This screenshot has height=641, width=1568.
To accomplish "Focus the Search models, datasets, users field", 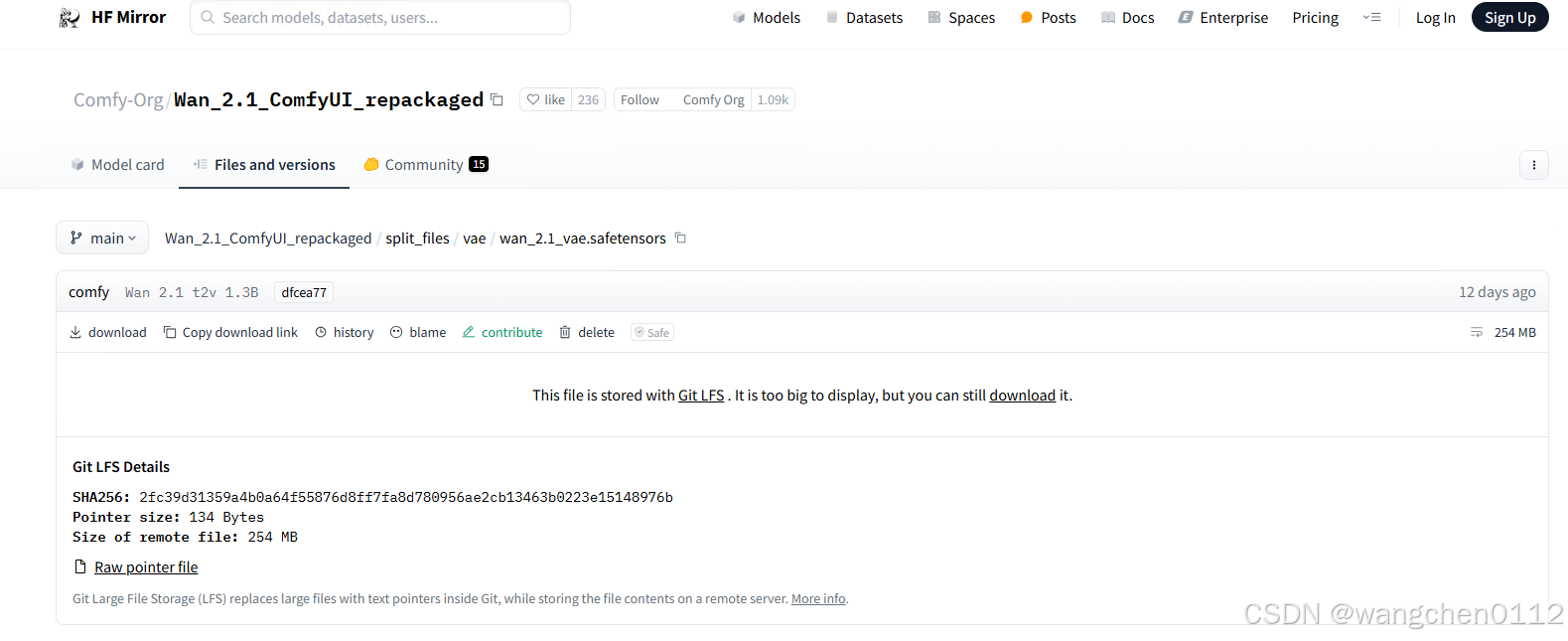I will point(380,18).
